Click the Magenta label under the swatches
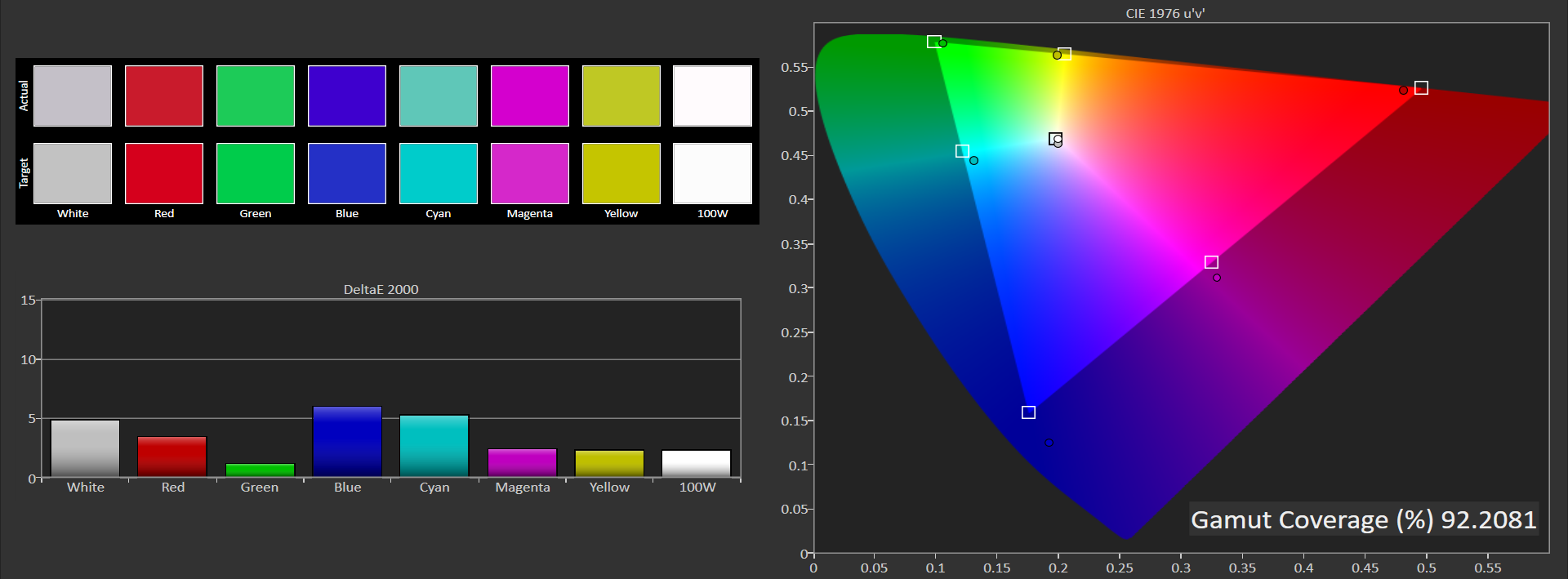 (530, 213)
